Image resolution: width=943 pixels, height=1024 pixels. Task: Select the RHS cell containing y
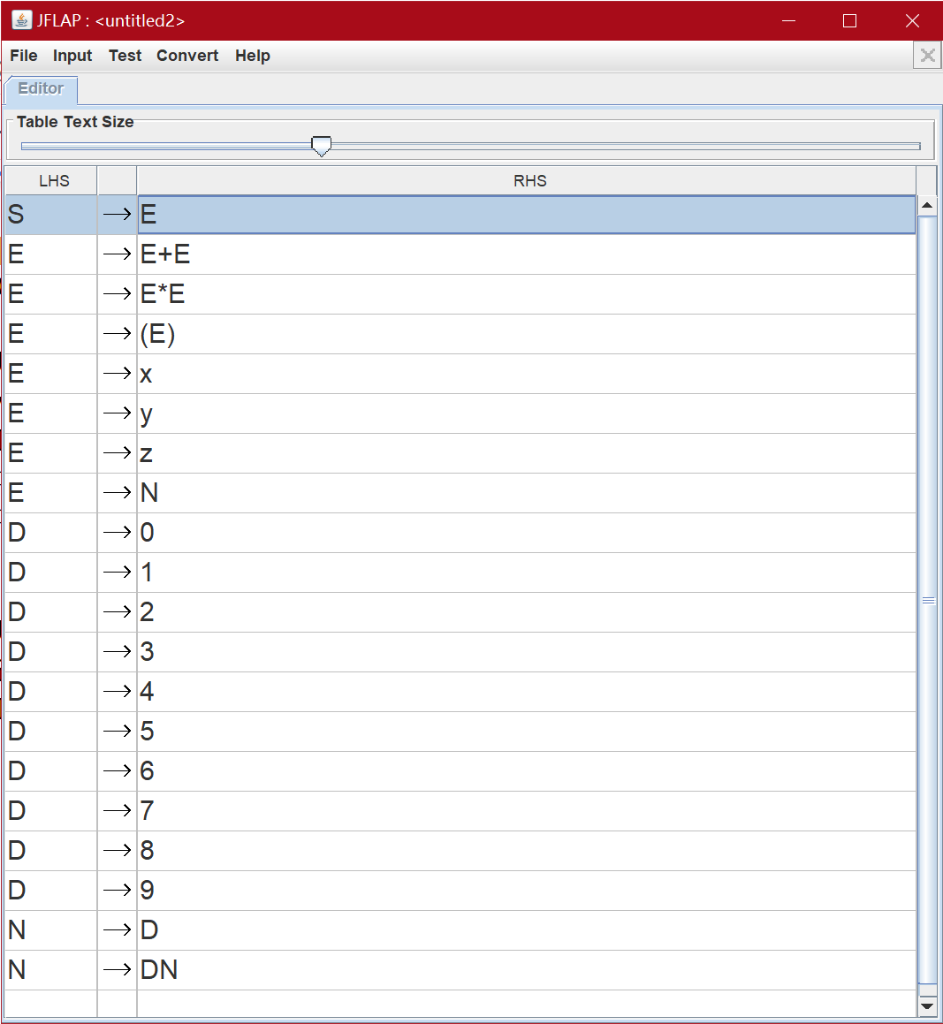tap(526, 413)
